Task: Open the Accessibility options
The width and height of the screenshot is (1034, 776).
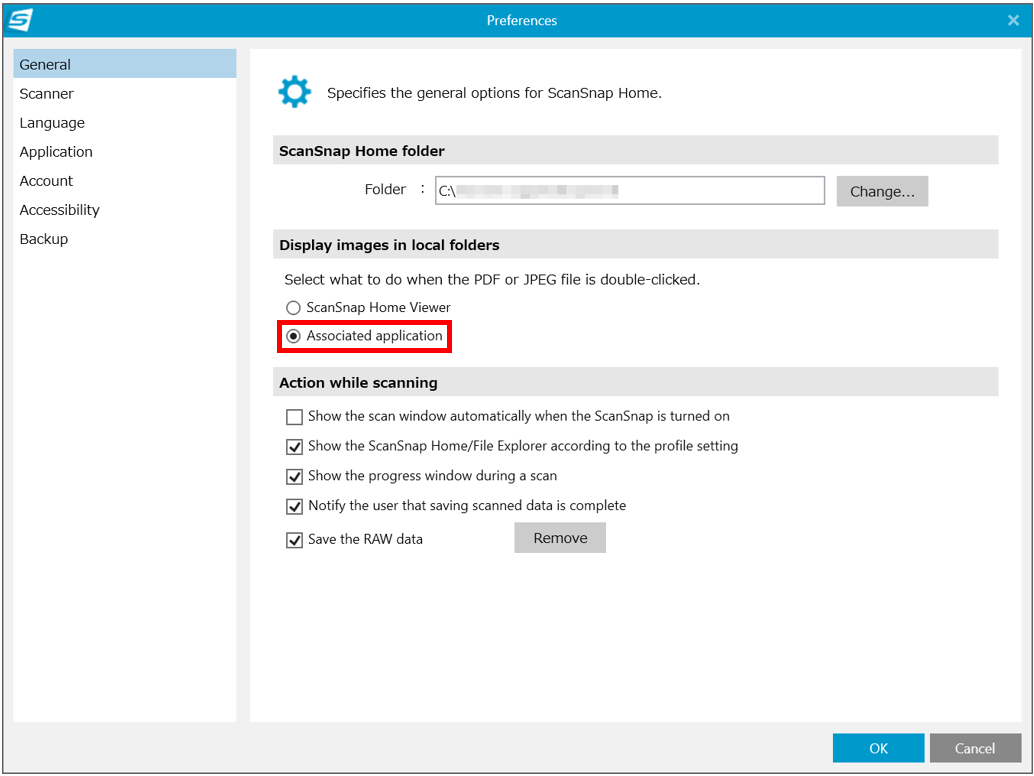Action: pos(60,210)
